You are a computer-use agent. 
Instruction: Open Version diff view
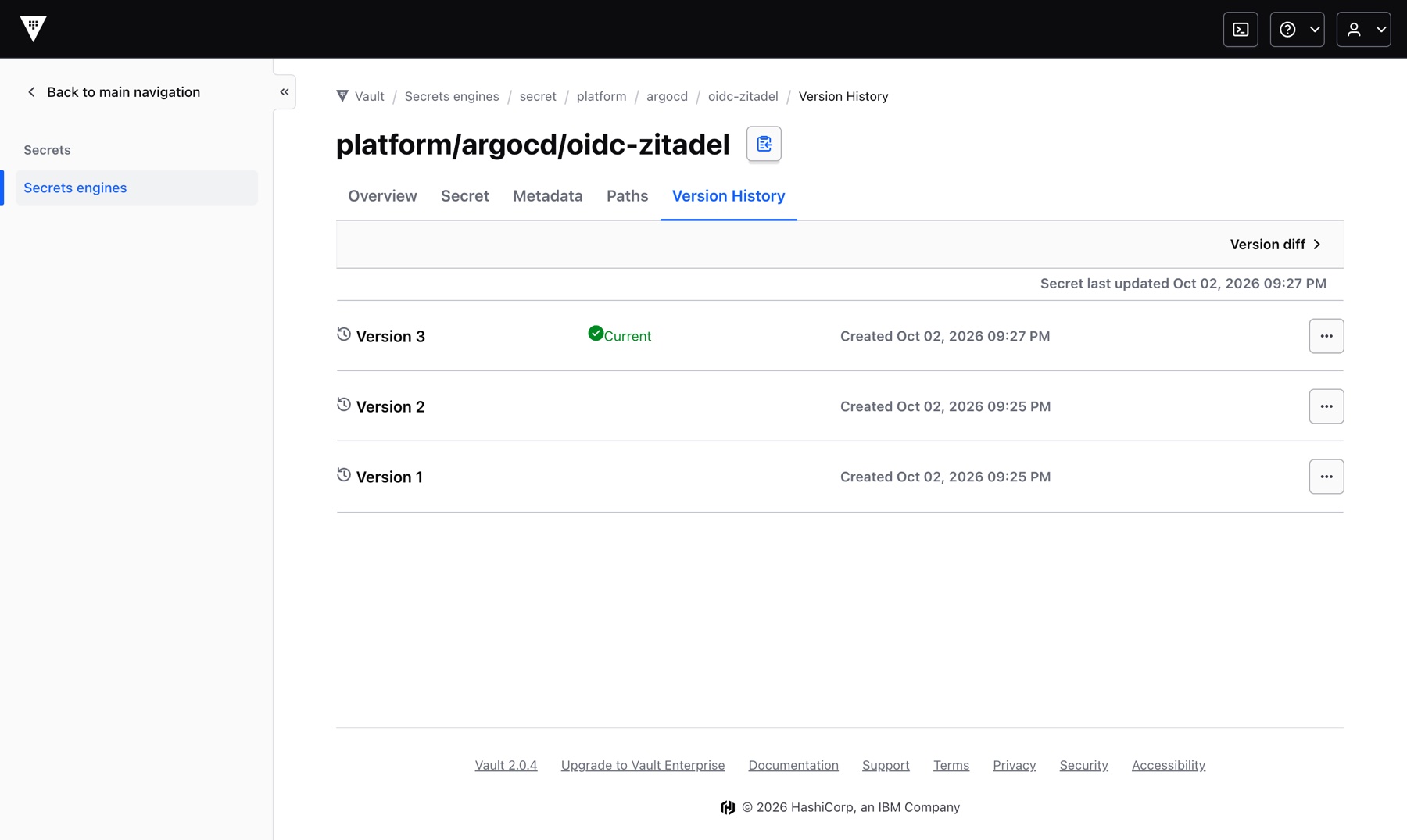click(1275, 245)
